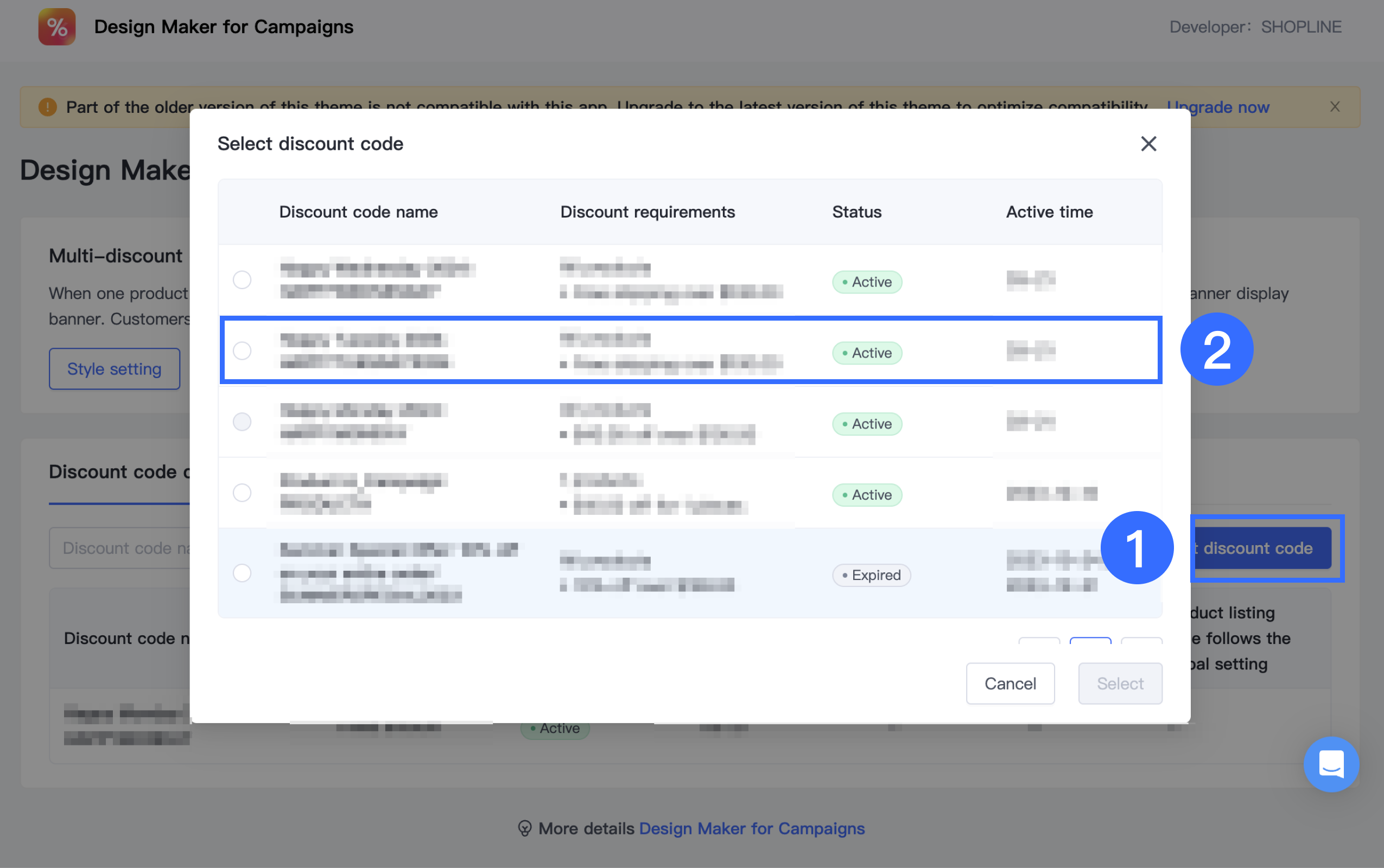Click the Design Maker app logo icon

point(57,27)
